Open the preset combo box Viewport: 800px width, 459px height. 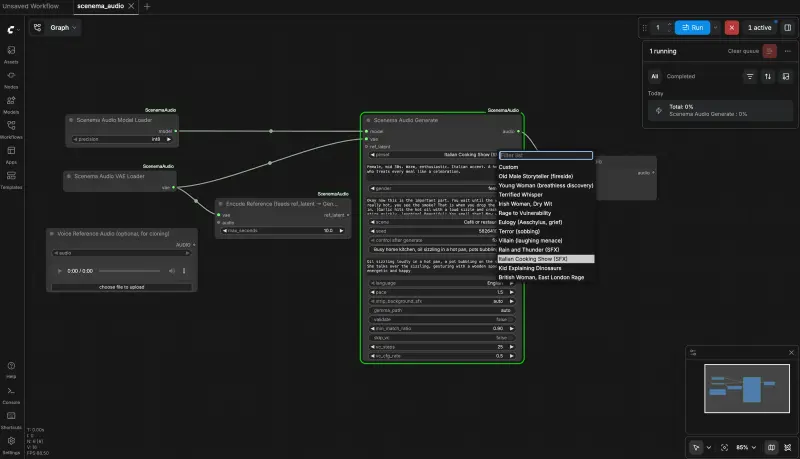[x=433, y=155]
